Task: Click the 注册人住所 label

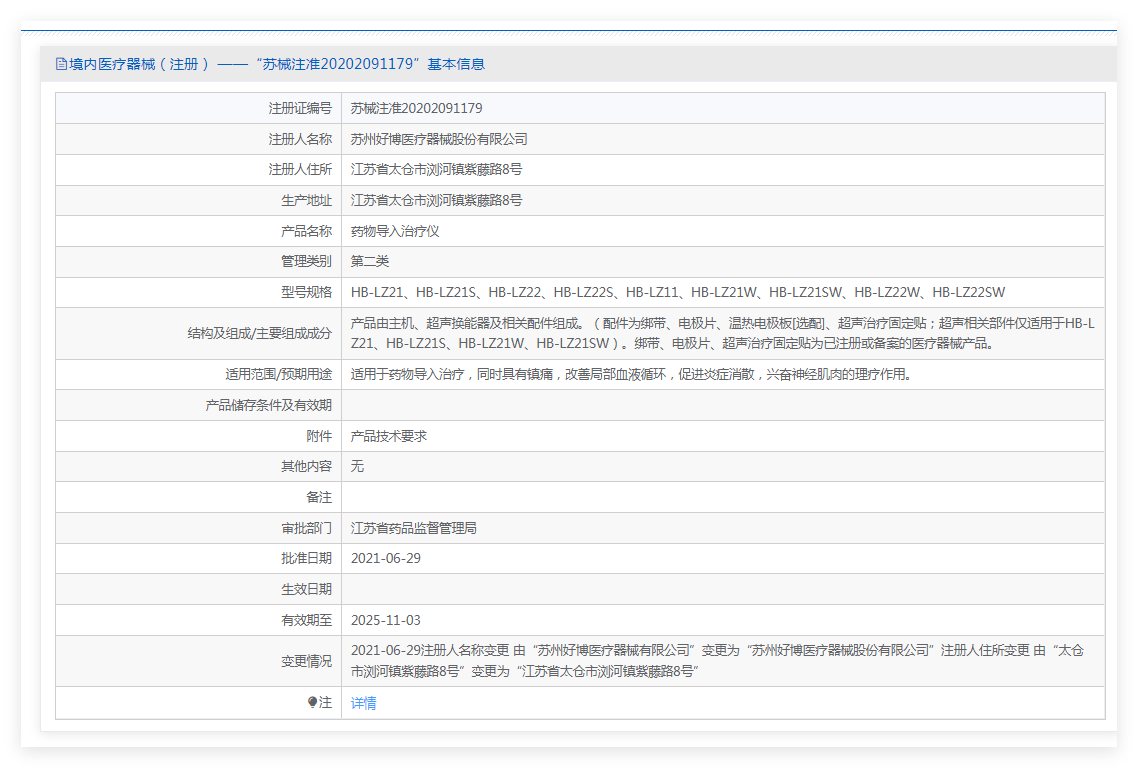Action: (300, 169)
